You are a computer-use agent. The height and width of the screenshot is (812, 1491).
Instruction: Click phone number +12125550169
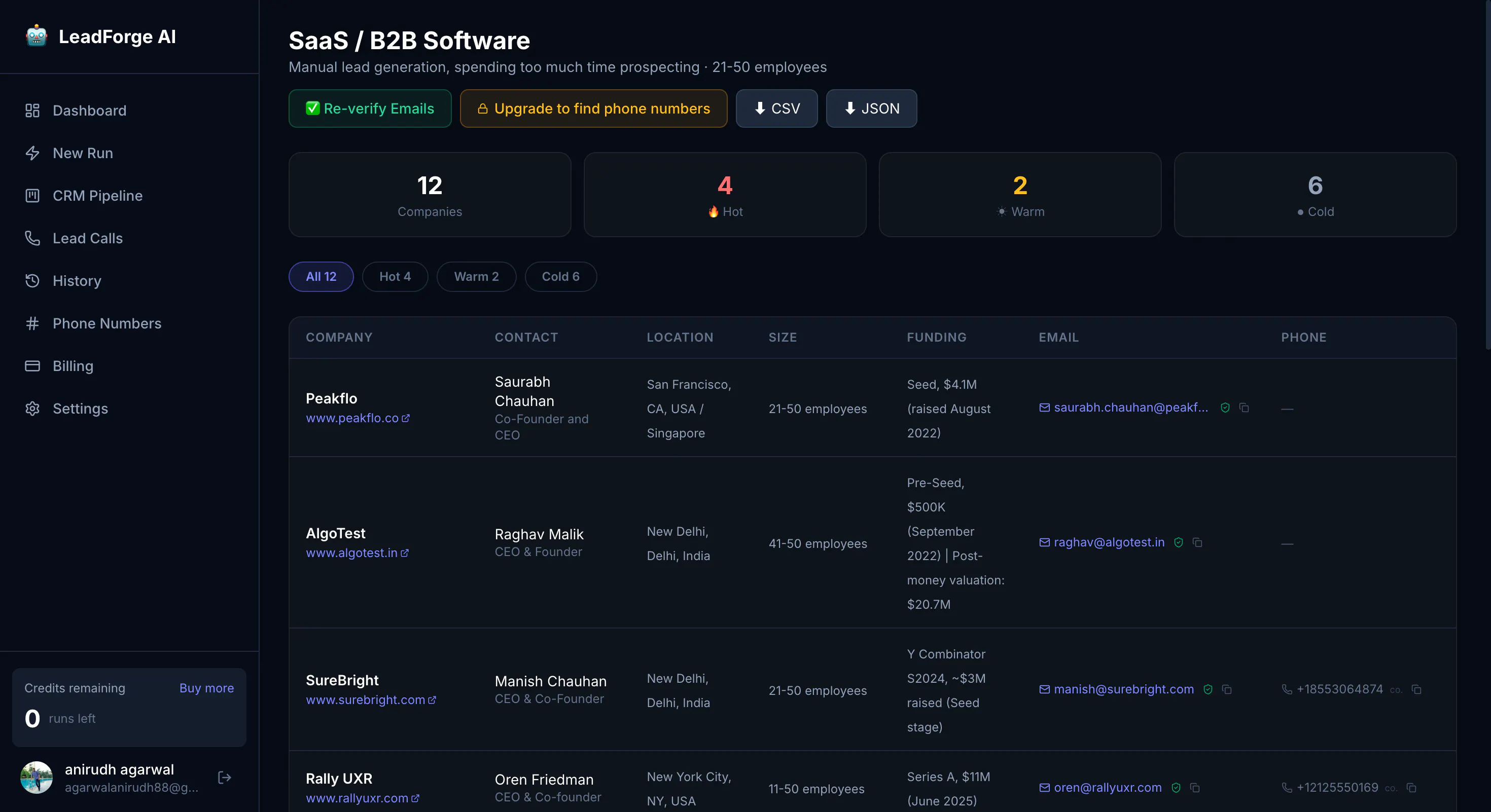[x=1337, y=788]
